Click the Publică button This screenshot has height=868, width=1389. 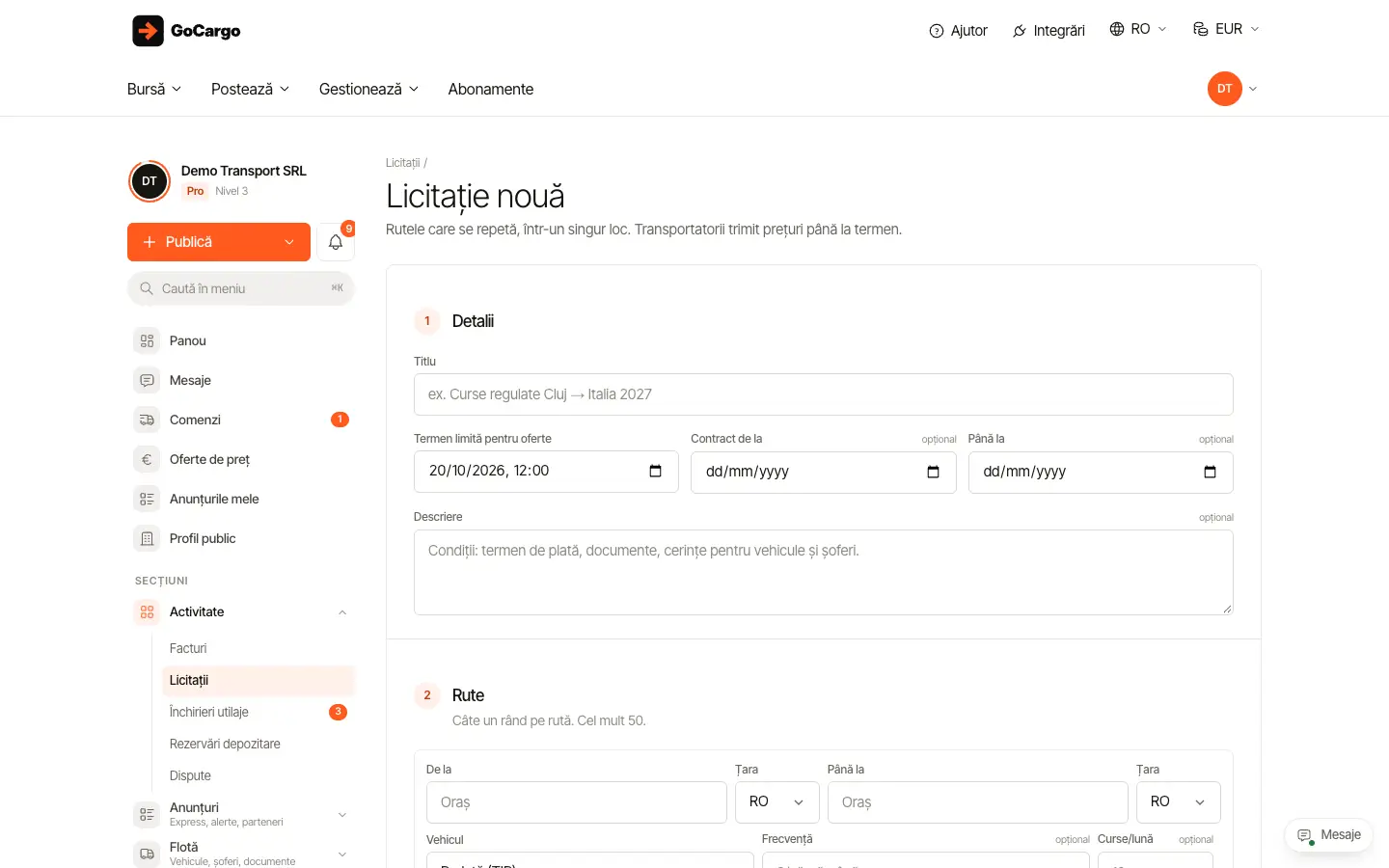click(x=219, y=242)
